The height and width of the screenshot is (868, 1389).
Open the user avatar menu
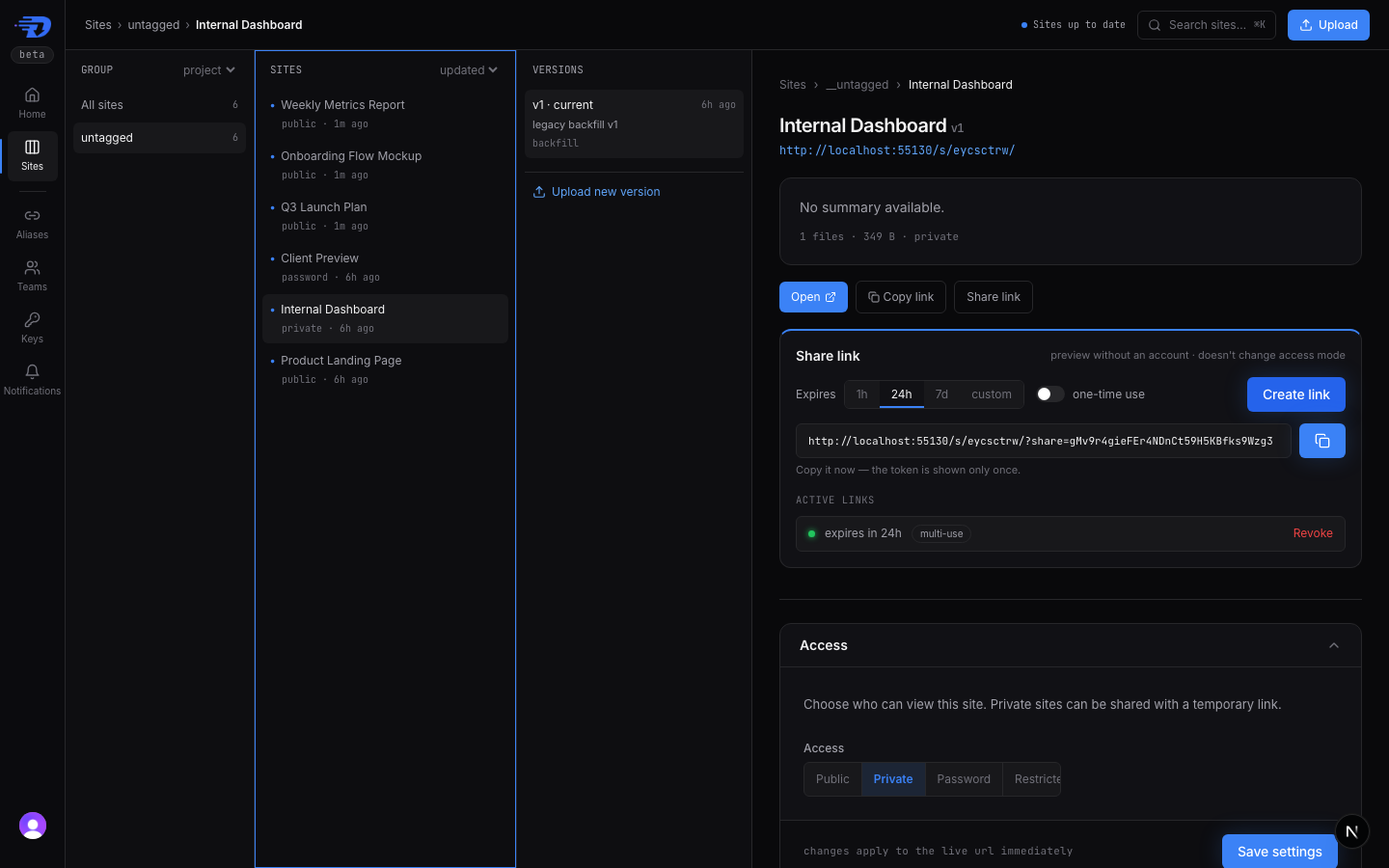(33, 826)
